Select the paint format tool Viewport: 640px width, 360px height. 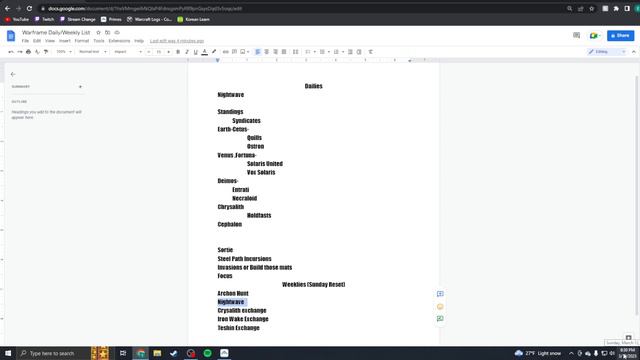tap(46, 52)
